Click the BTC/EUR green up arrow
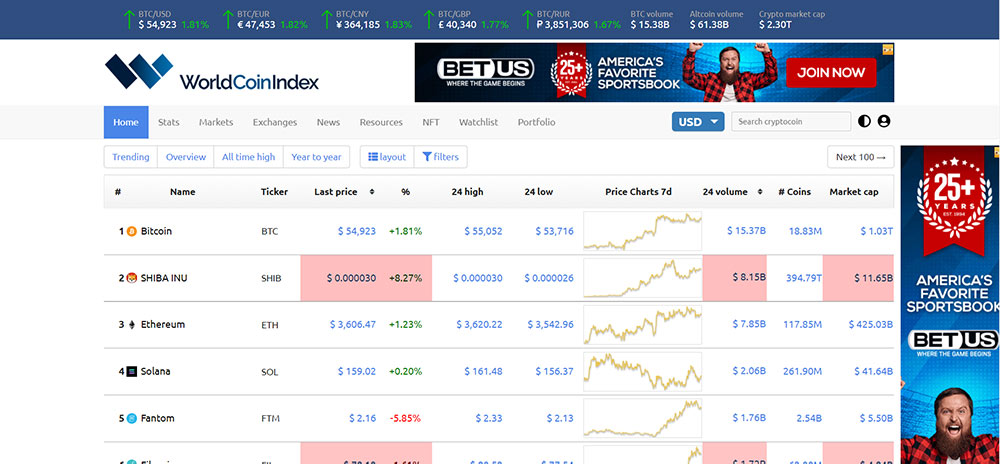The image size is (1000, 464). click(x=228, y=19)
